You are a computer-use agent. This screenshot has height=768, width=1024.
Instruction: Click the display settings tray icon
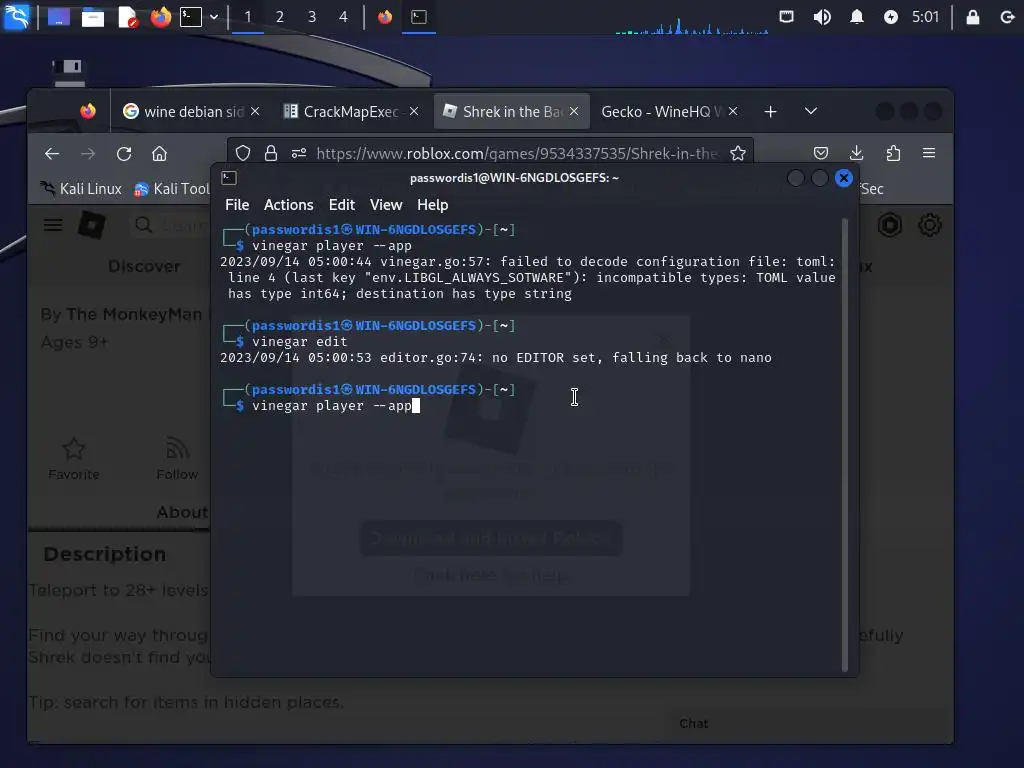click(786, 17)
